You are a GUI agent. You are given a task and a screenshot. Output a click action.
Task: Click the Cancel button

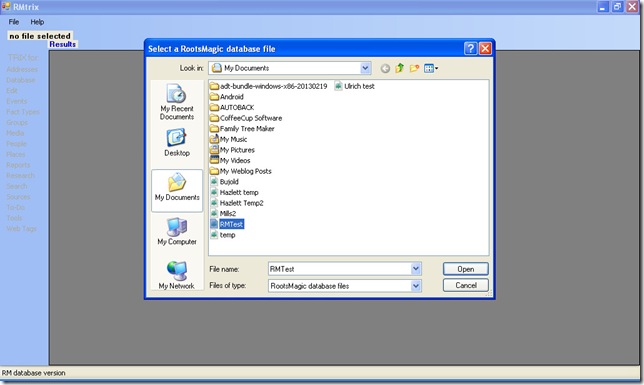(466, 285)
